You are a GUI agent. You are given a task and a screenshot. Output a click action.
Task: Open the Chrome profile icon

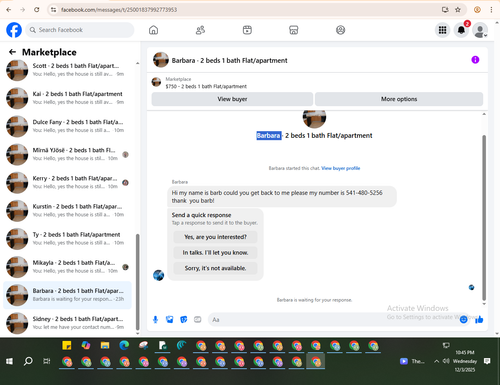coord(477,10)
